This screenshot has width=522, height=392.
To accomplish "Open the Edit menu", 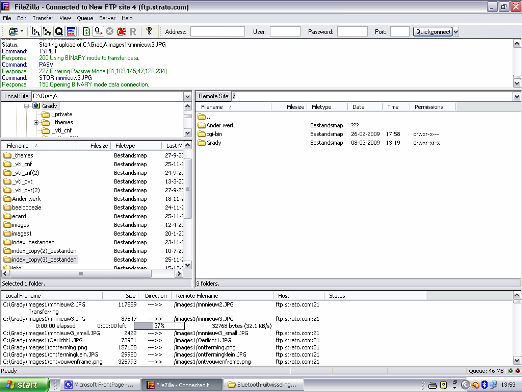I will click(22, 18).
